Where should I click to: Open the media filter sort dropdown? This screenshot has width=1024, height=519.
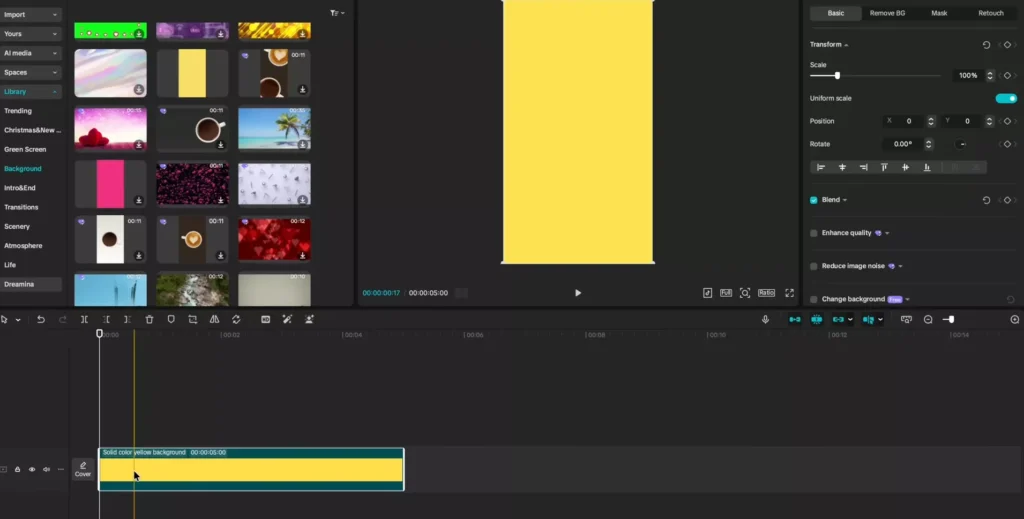pyautogui.click(x=337, y=13)
